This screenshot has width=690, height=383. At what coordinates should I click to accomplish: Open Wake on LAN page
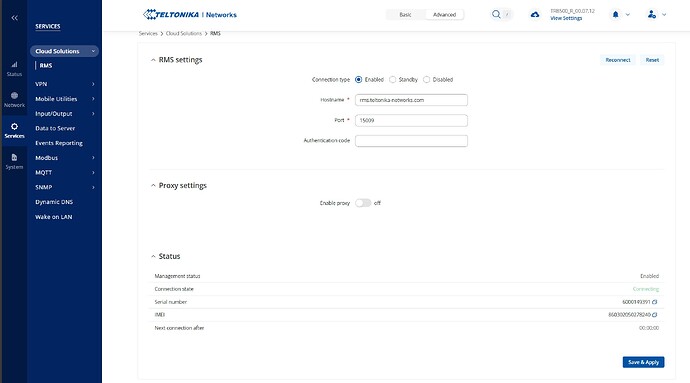(x=54, y=217)
